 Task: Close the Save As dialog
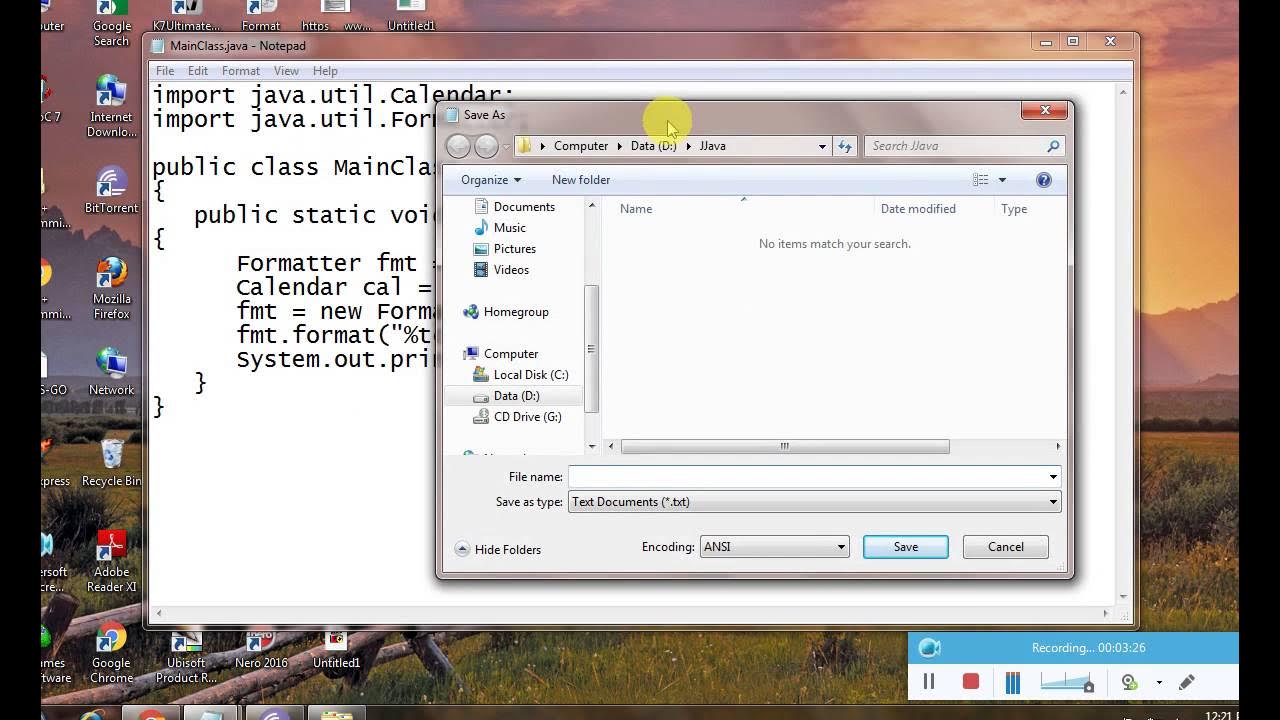click(1045, 111)
